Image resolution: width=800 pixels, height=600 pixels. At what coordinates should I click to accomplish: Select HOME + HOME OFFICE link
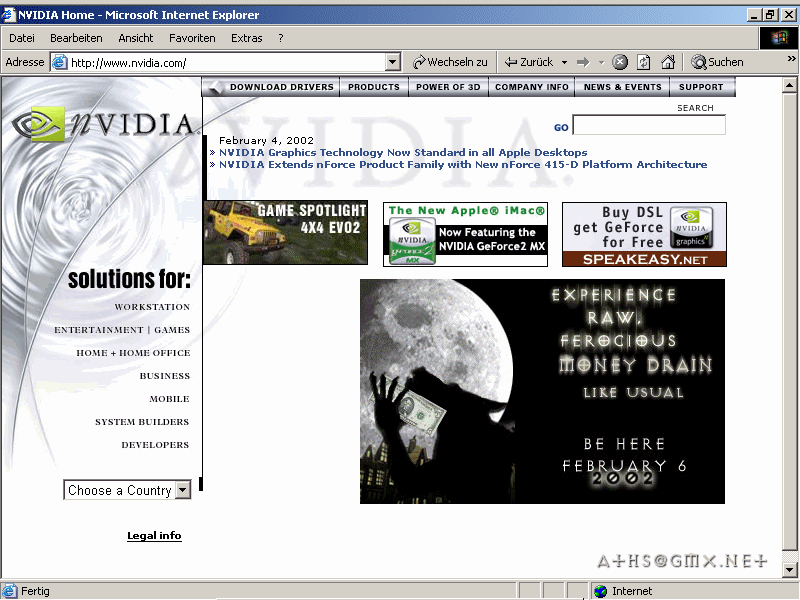tap(133, 353)
